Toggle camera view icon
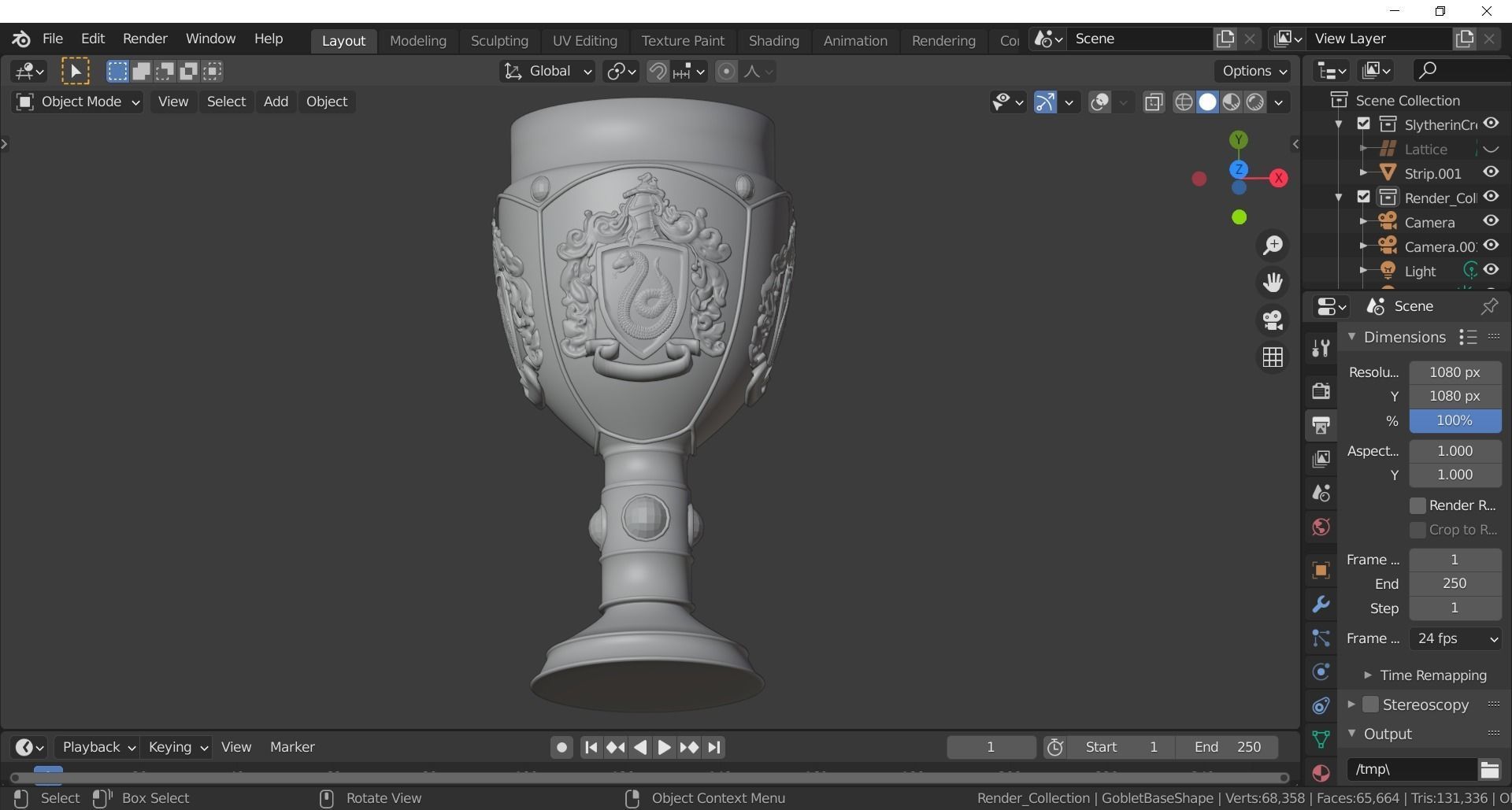This screenshot has height=810, width=1512. pyautogui.click(x=1273, y=320)
